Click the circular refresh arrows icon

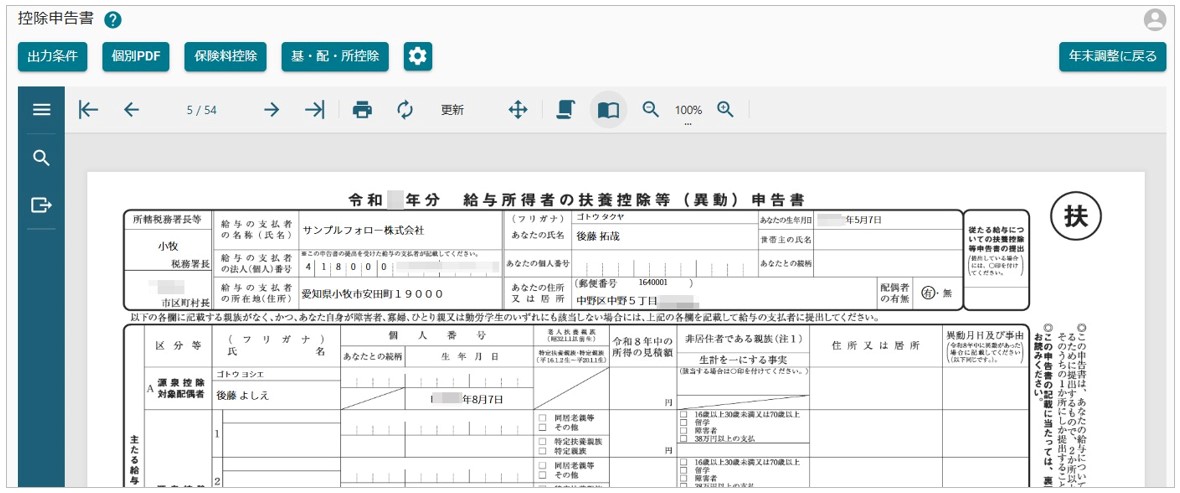[x=405, y=110]
